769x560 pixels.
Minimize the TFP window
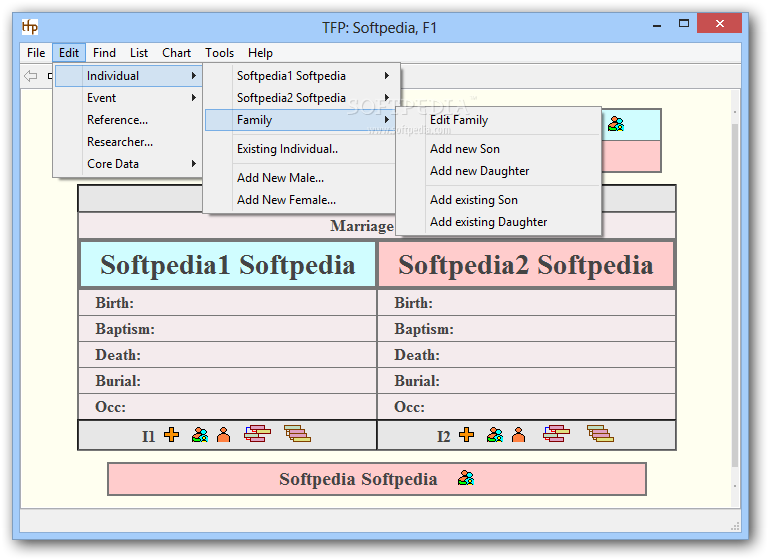657,24
